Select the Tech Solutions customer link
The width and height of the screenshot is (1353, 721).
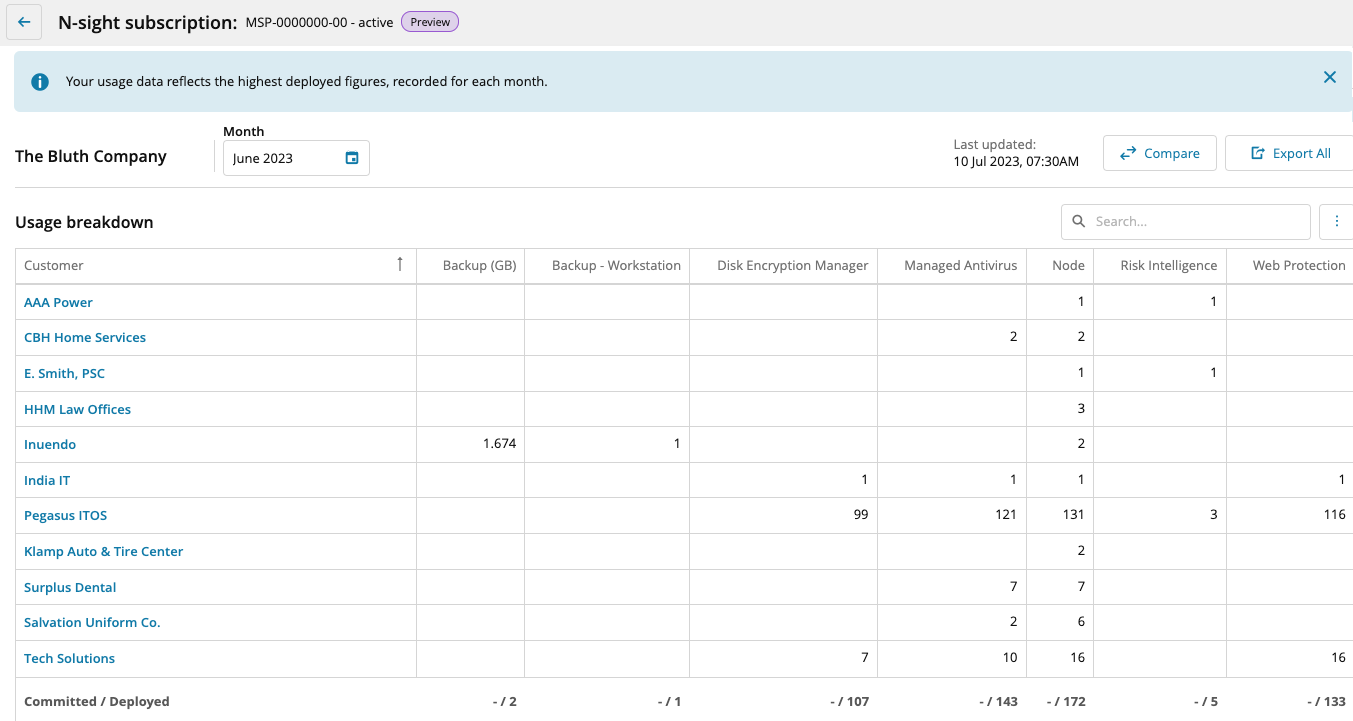tap(69, 658)
